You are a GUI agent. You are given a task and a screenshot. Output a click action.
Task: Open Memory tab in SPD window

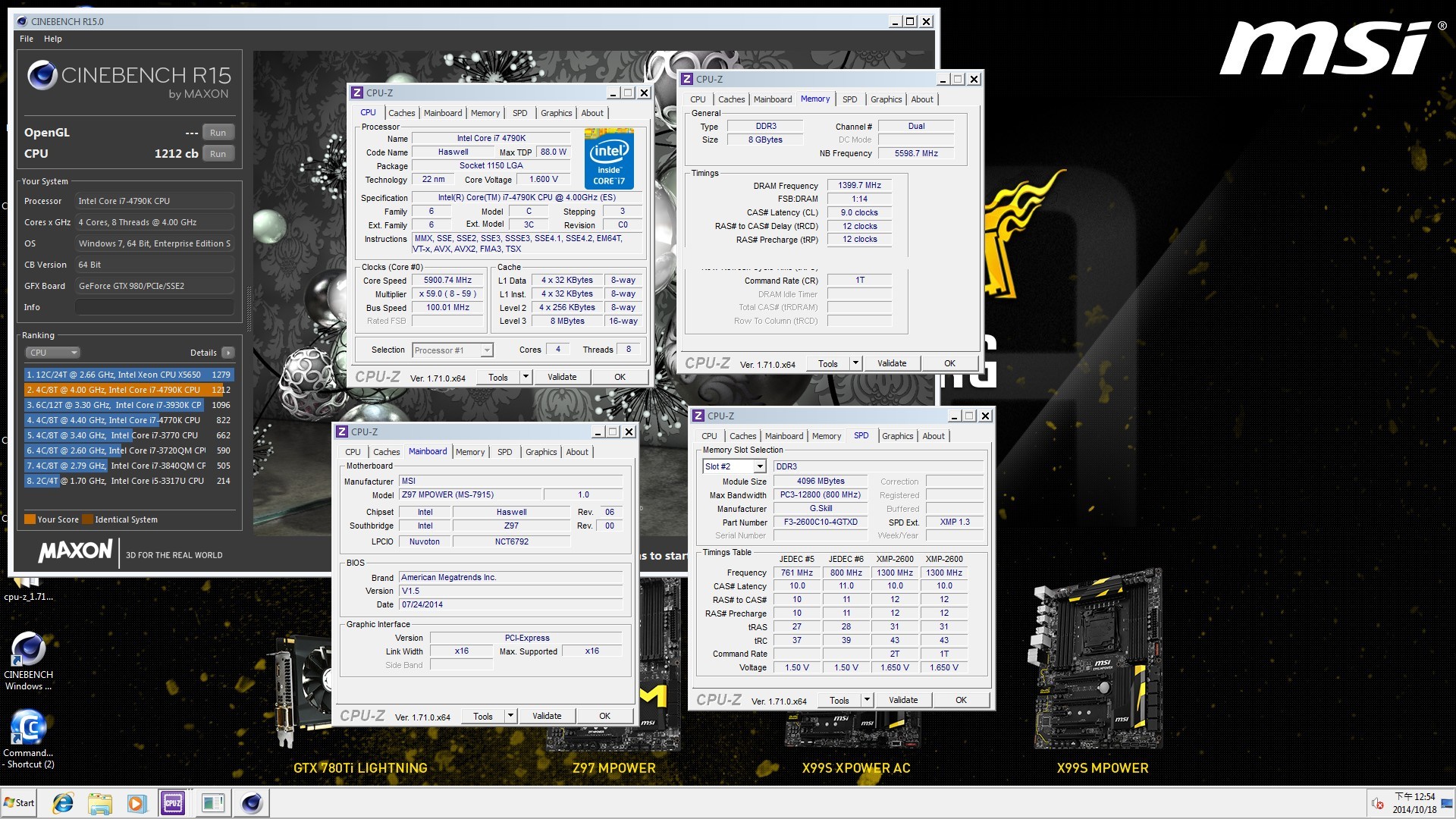[x=827, y=436]
